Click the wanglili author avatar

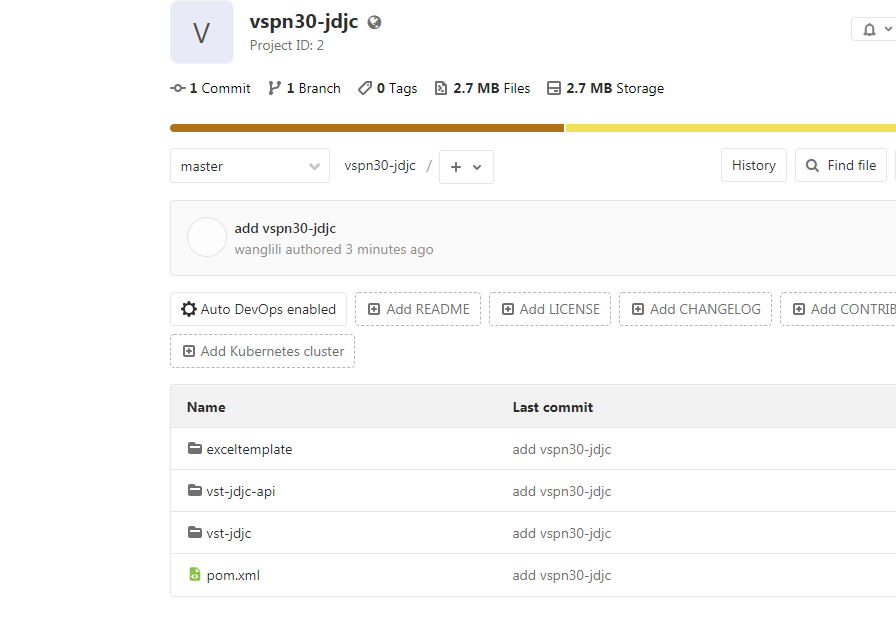point(207,238)
